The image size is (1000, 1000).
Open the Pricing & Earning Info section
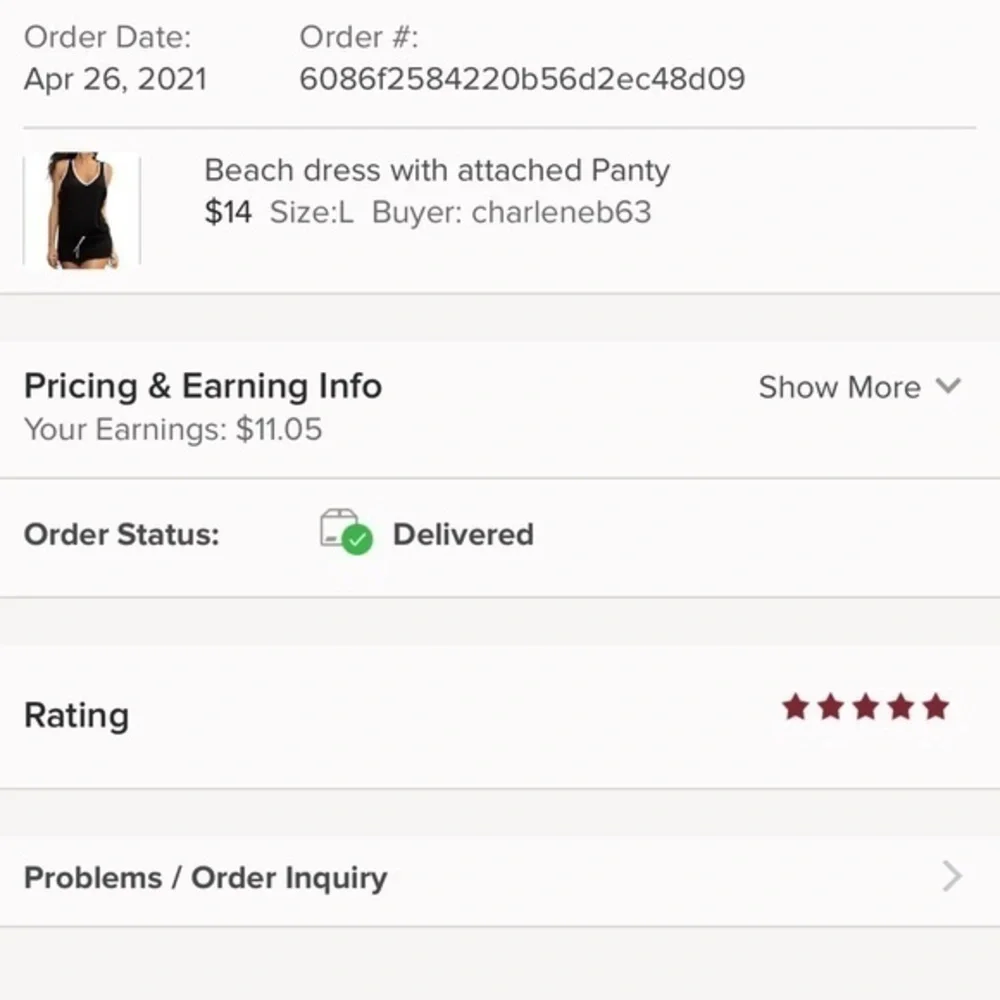[x=203, y=387]
